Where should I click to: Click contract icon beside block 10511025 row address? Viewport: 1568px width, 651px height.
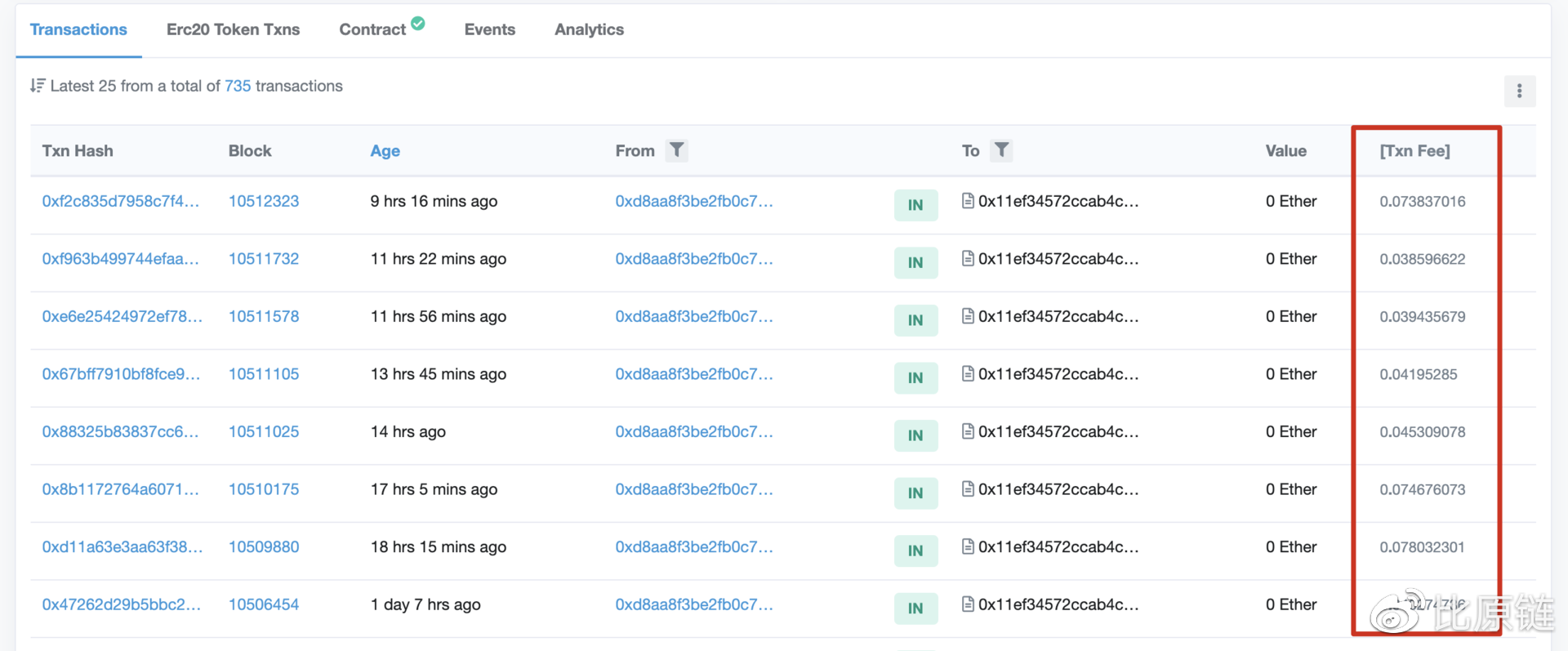coord(968,431)
